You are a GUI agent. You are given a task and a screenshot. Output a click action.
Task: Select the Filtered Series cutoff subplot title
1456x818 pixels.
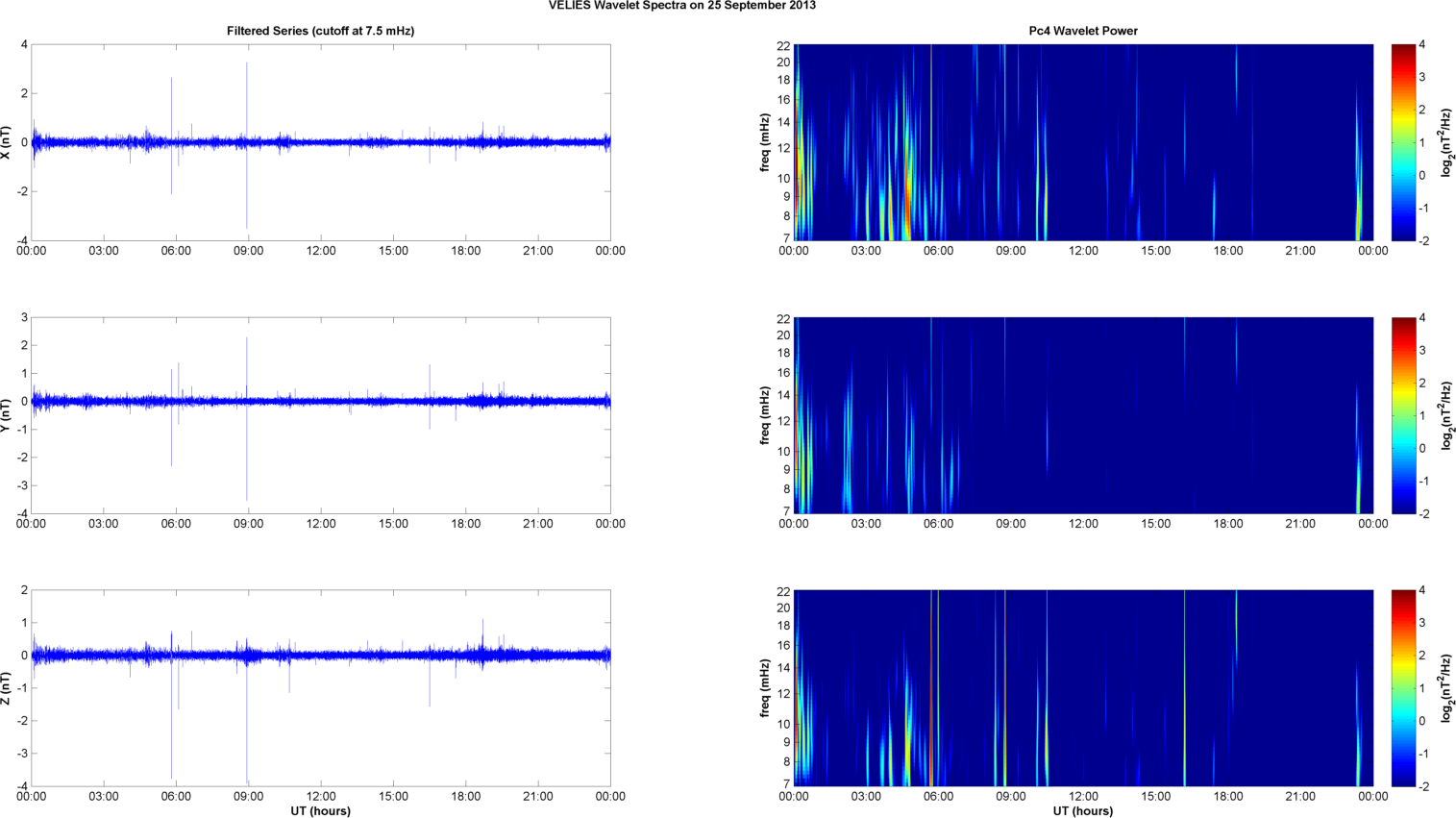(320, 31)
